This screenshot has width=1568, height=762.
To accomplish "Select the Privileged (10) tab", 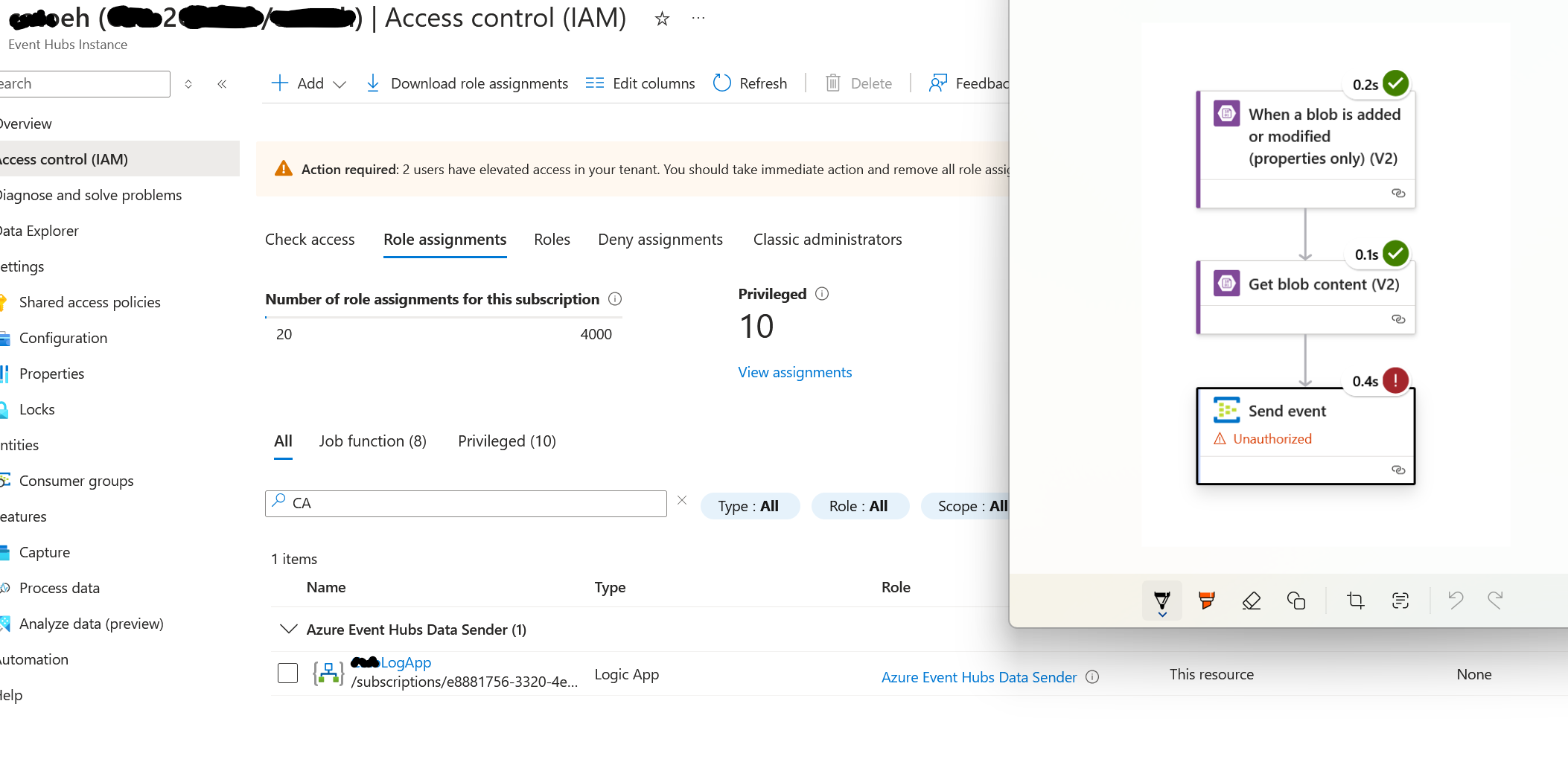I will (507, 441).
